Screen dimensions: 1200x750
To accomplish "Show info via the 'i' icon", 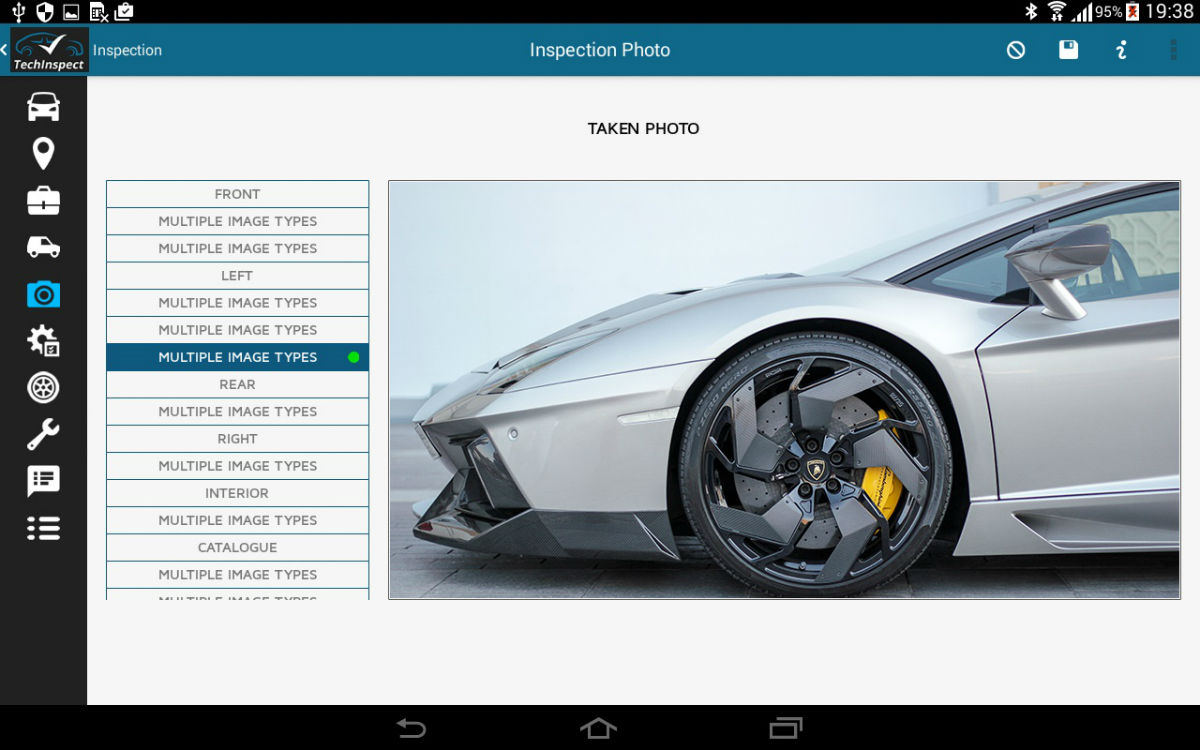I will coord(1121,50).
